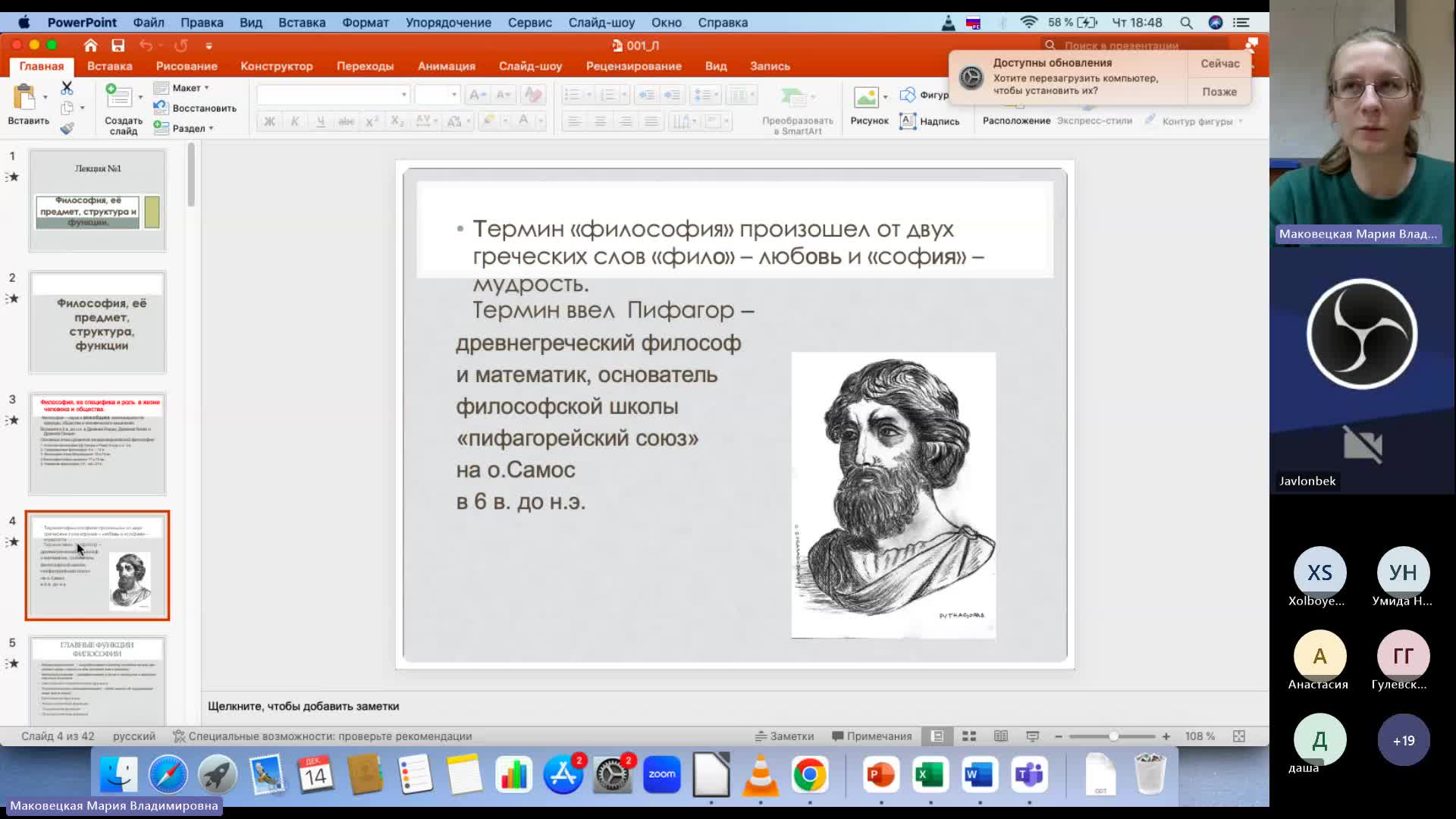This screenshot has height=819, width=1456.
Task: Open the Файл menu in menu bar
Action: [149, 22]
